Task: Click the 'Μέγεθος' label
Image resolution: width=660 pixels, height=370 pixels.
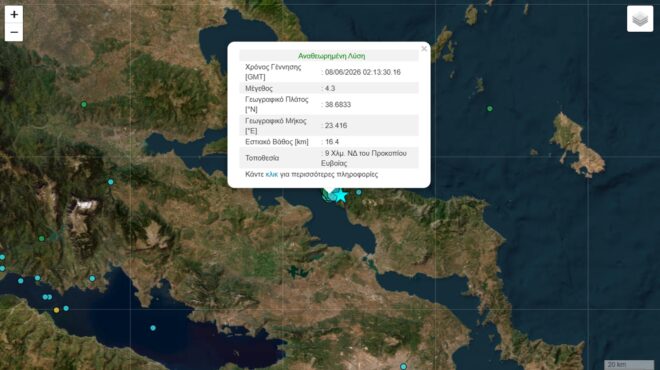Action: click(259, 88)
